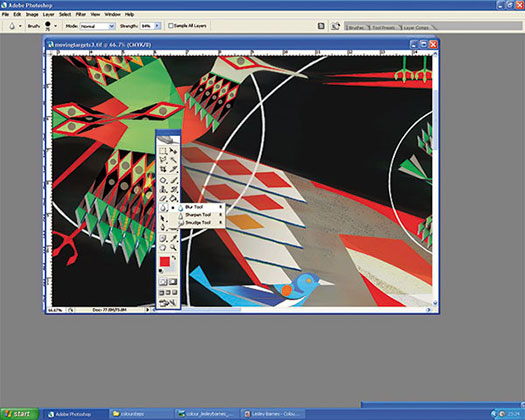Select the Crop tool

(x=163, y=169)
